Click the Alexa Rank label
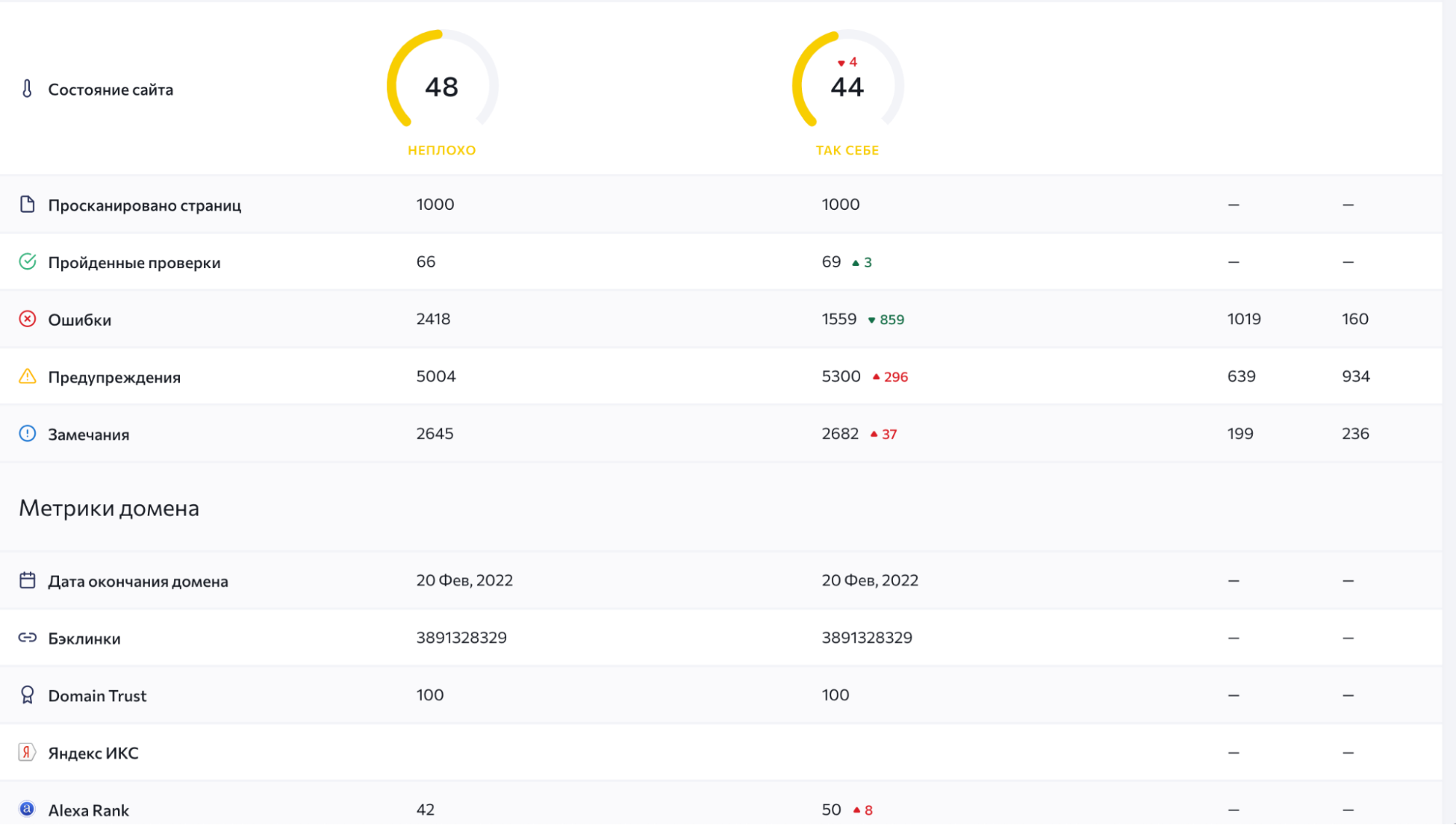1456x825 pixels. [x=89, y=810]
